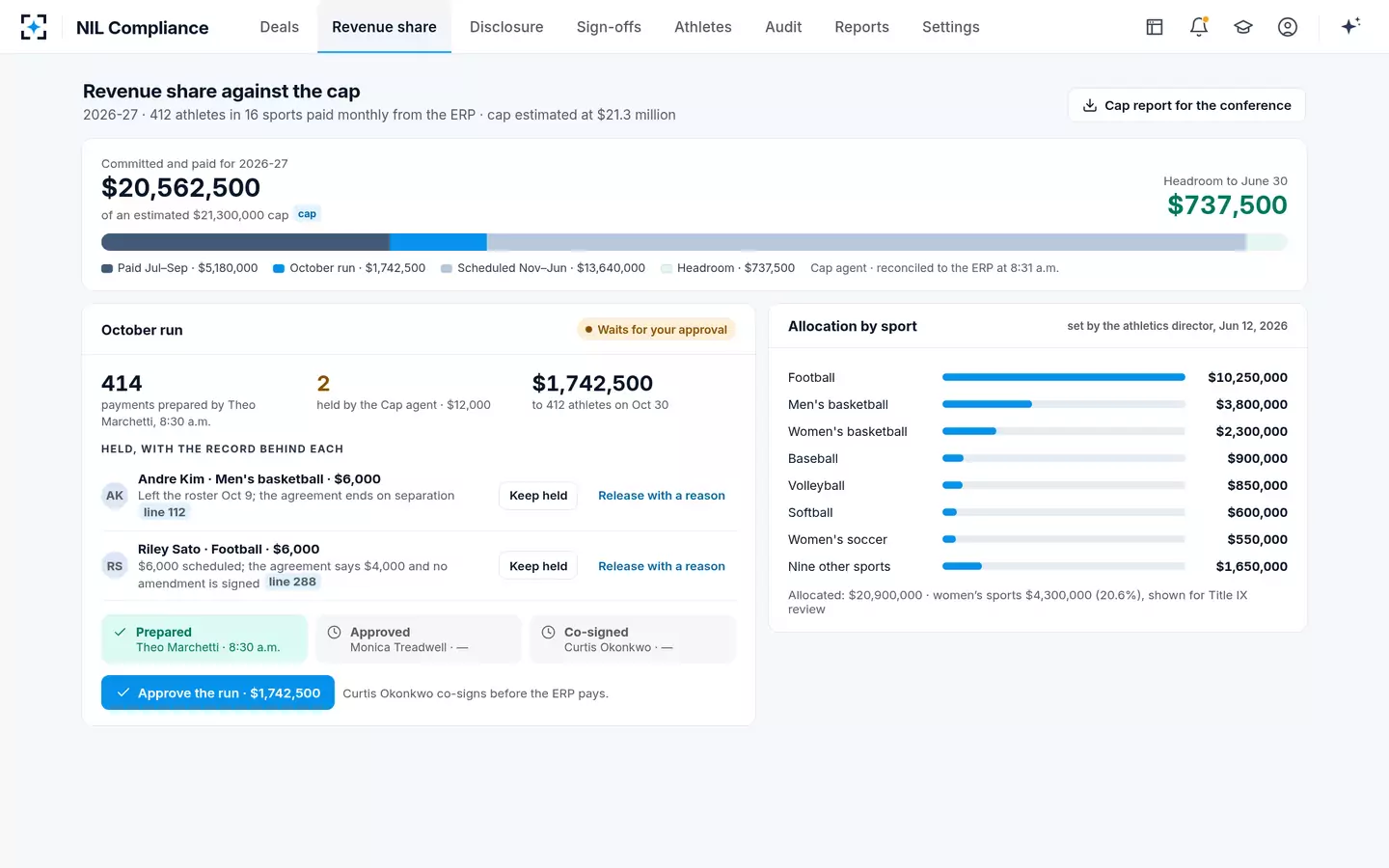Open the user account icon

point(1288,27)
